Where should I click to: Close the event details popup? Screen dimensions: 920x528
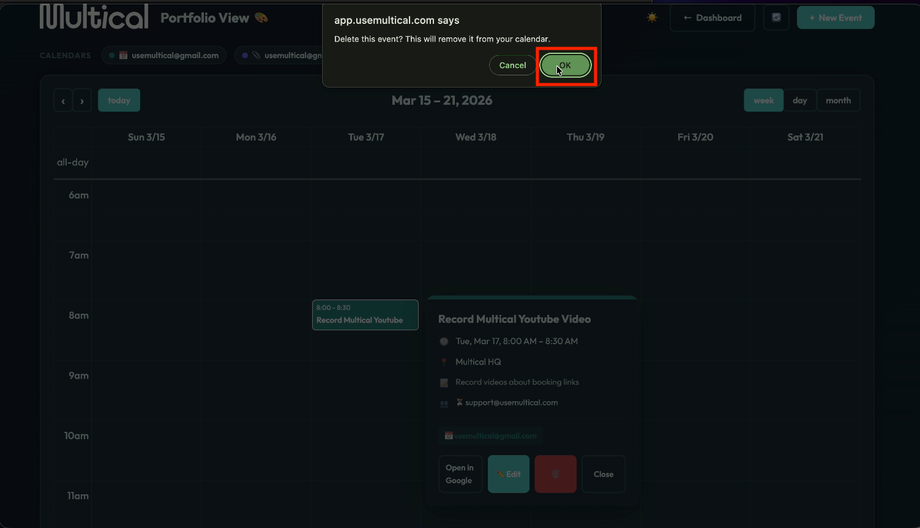[x=603, y=474]
